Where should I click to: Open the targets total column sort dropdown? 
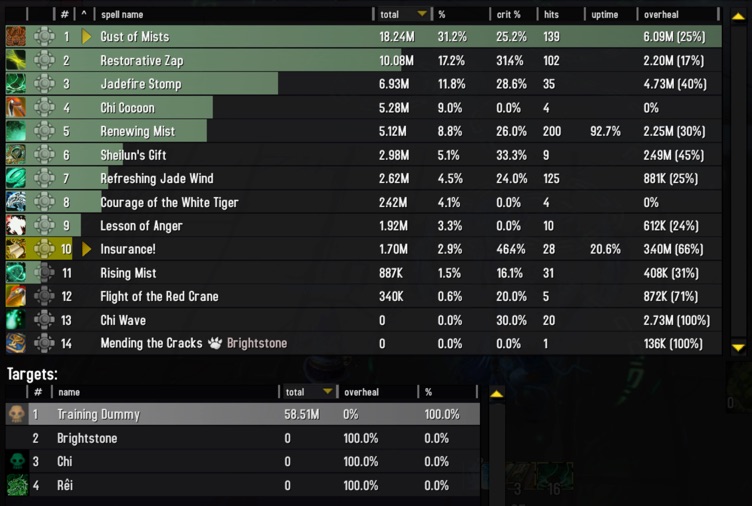326,392
